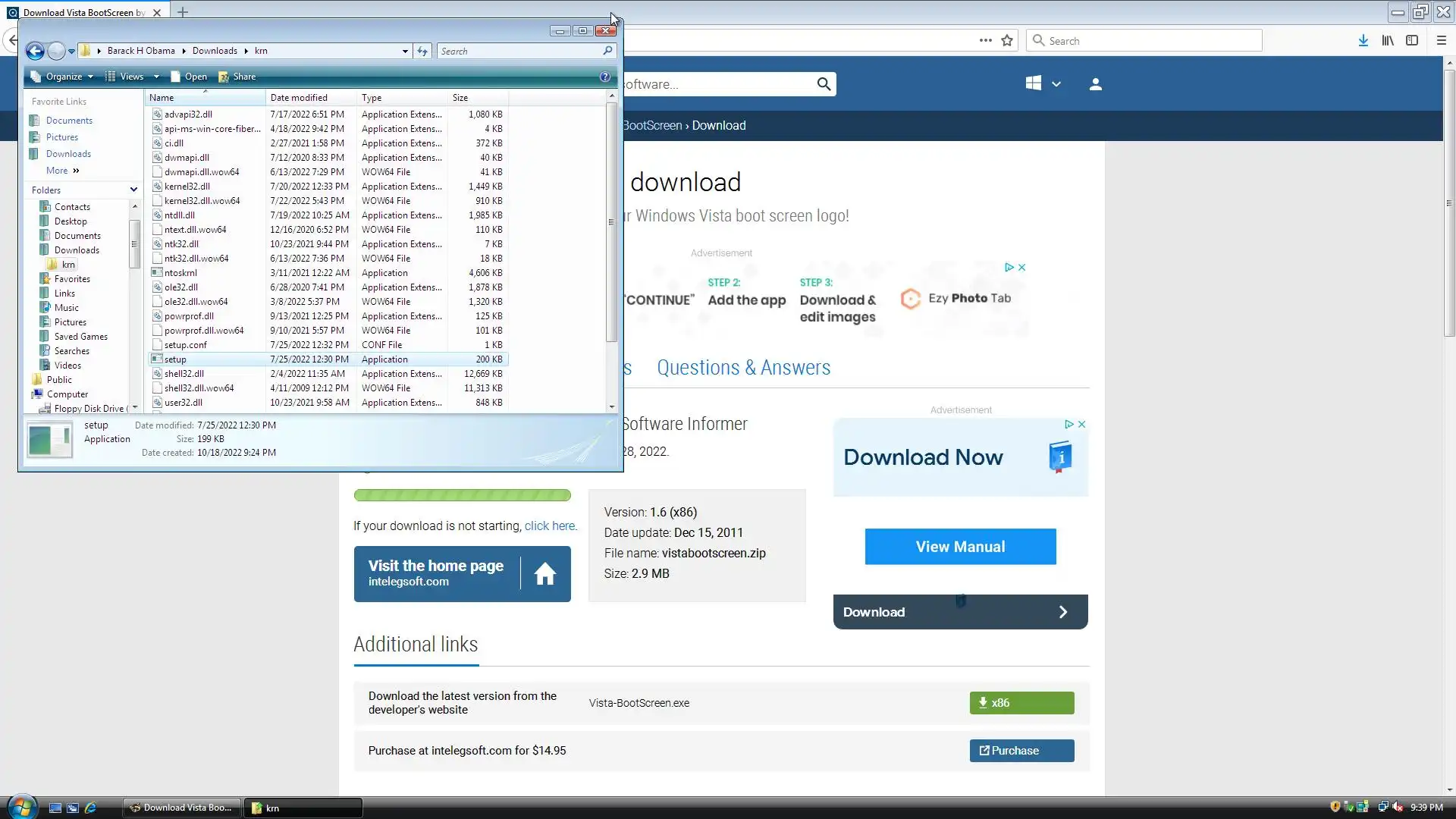Open the Windows Start orb

point(21,807)
